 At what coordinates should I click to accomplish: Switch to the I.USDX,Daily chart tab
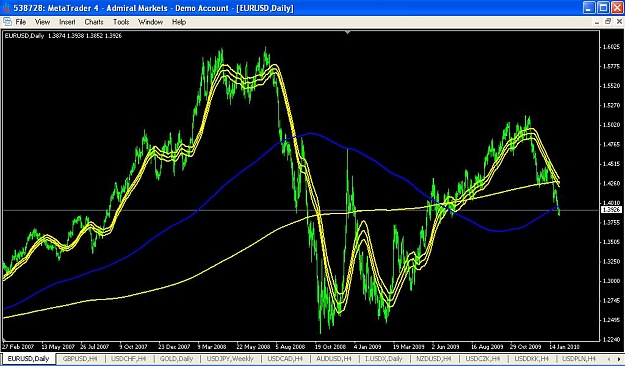(384, 358)
